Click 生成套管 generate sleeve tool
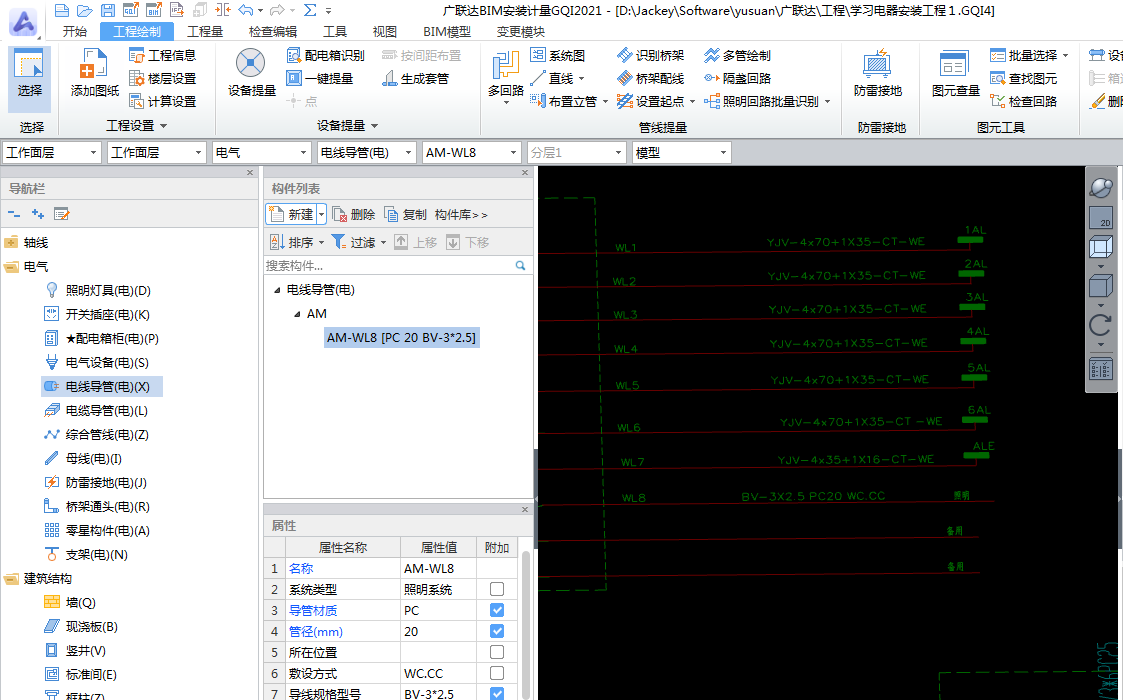This screenshot has width=1123, height=700. click(x=415, y=78)
